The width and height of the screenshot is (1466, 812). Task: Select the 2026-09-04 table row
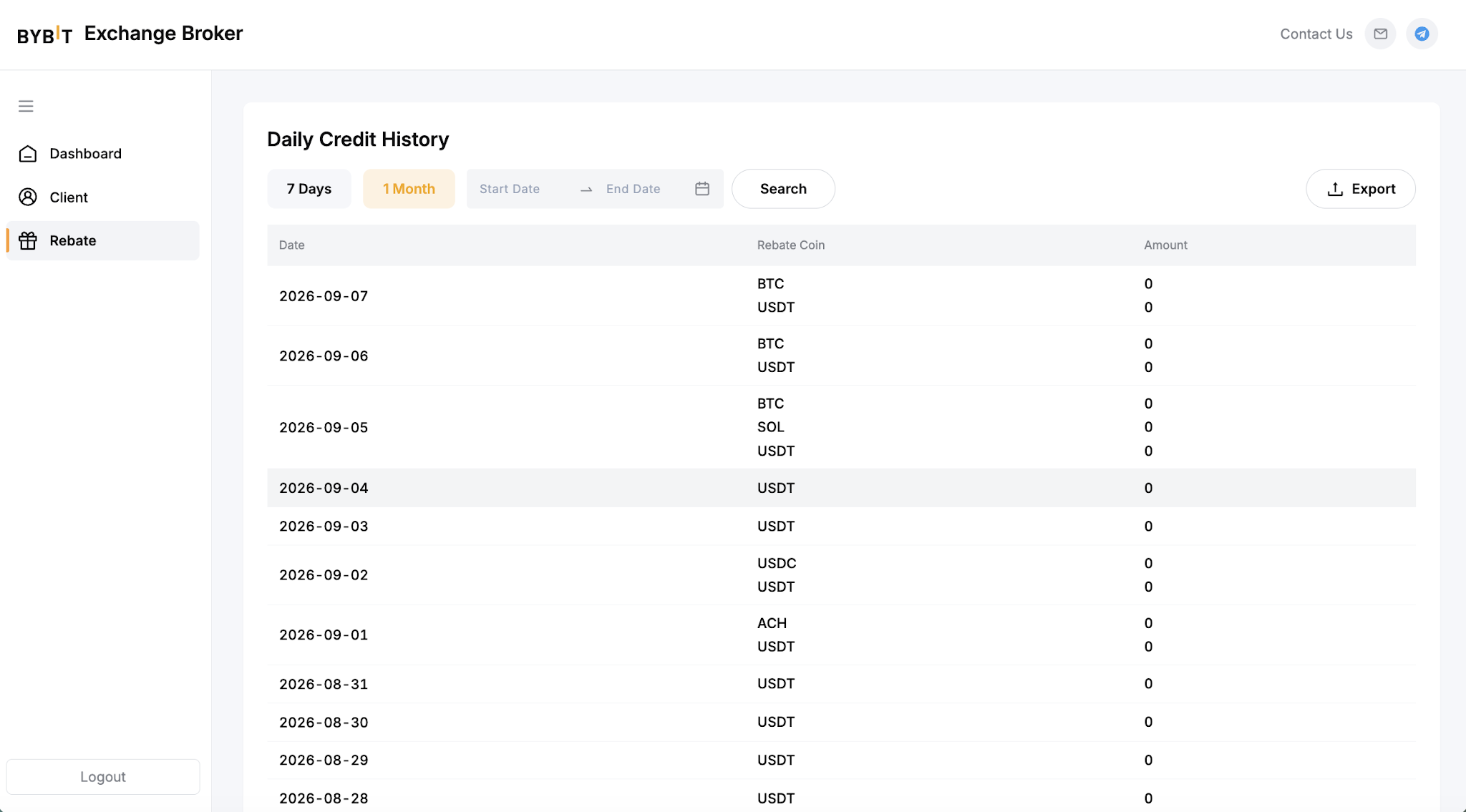[x=841, y=488]
